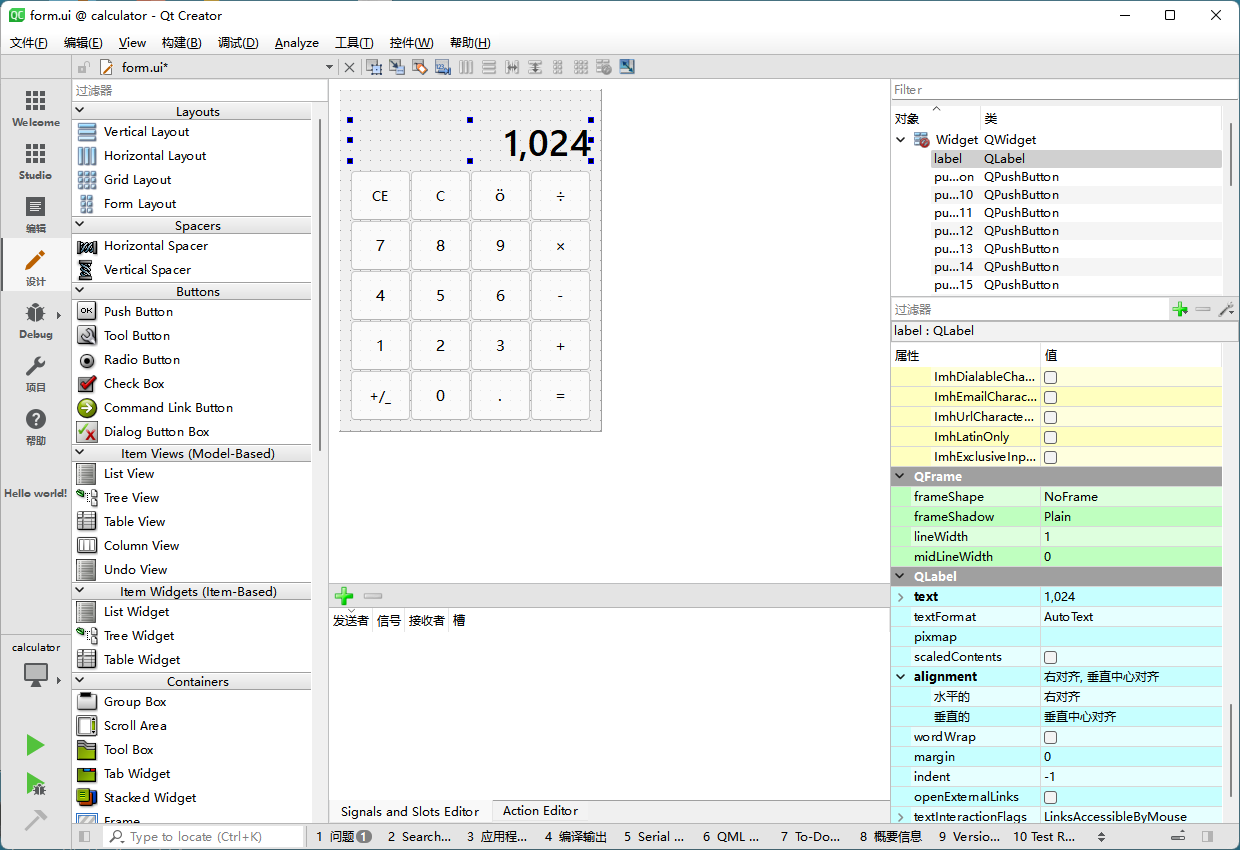The width and height of the screenshot is (1240, 850).
Task: Select the ÷ button on calculator form
Action: click(560, 196)
